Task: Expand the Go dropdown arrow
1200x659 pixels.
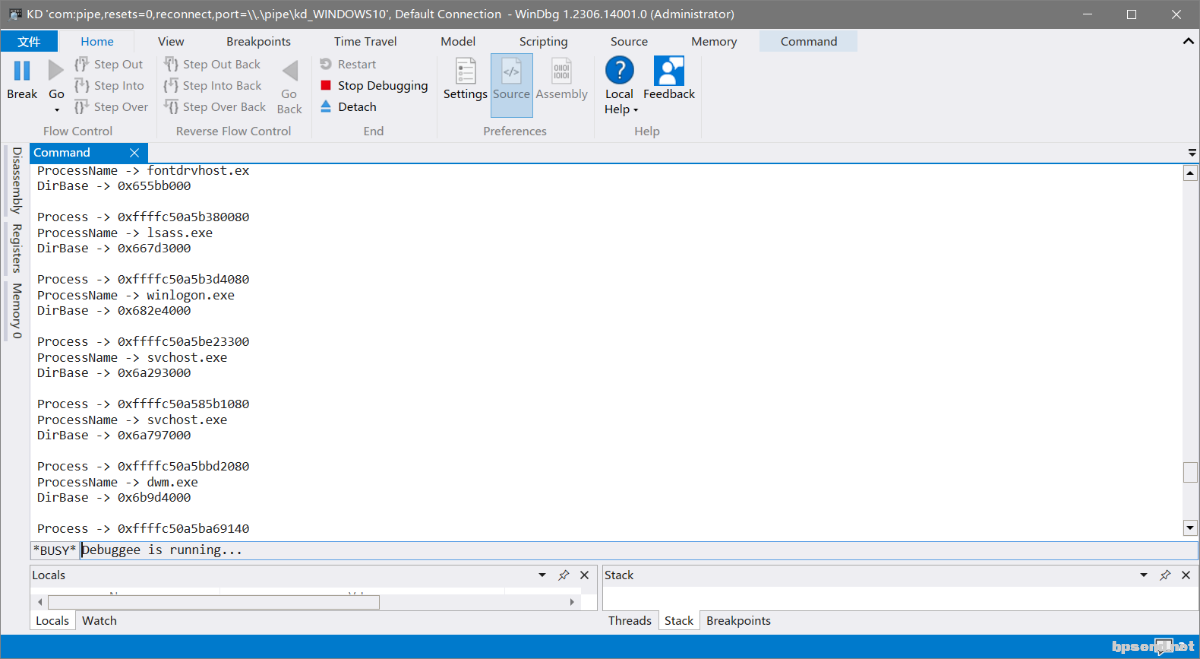Action: point(56,109)
